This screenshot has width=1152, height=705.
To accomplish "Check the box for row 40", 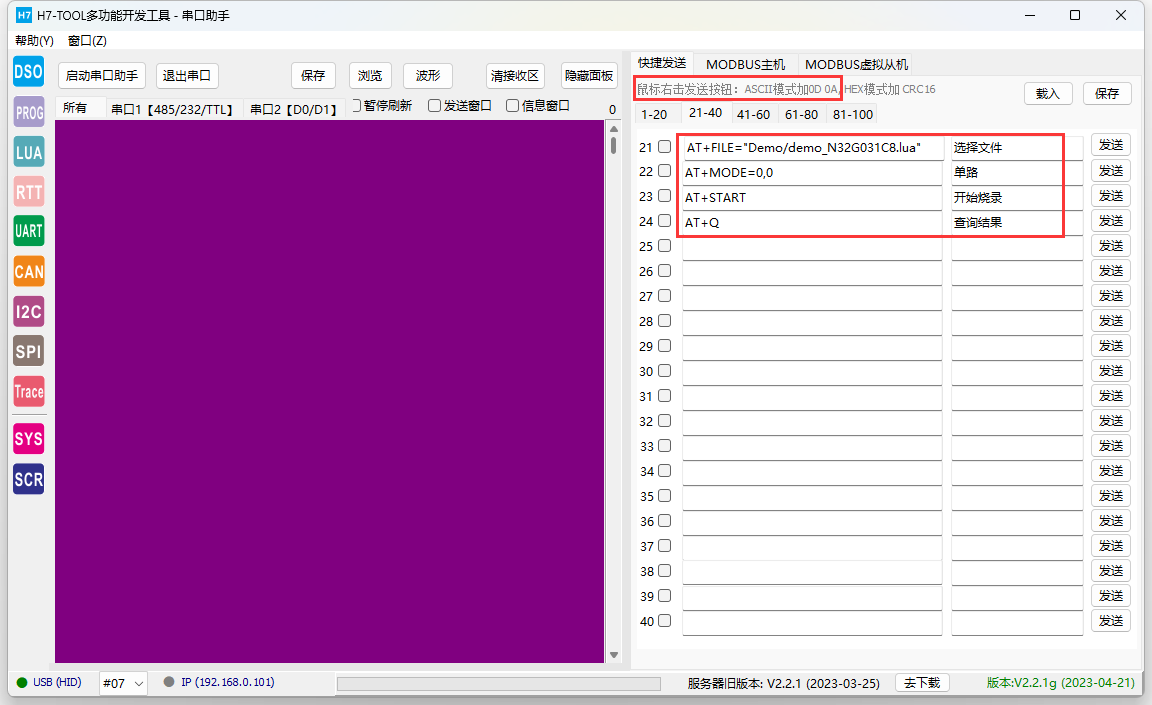I will click(x=664, y=621).
